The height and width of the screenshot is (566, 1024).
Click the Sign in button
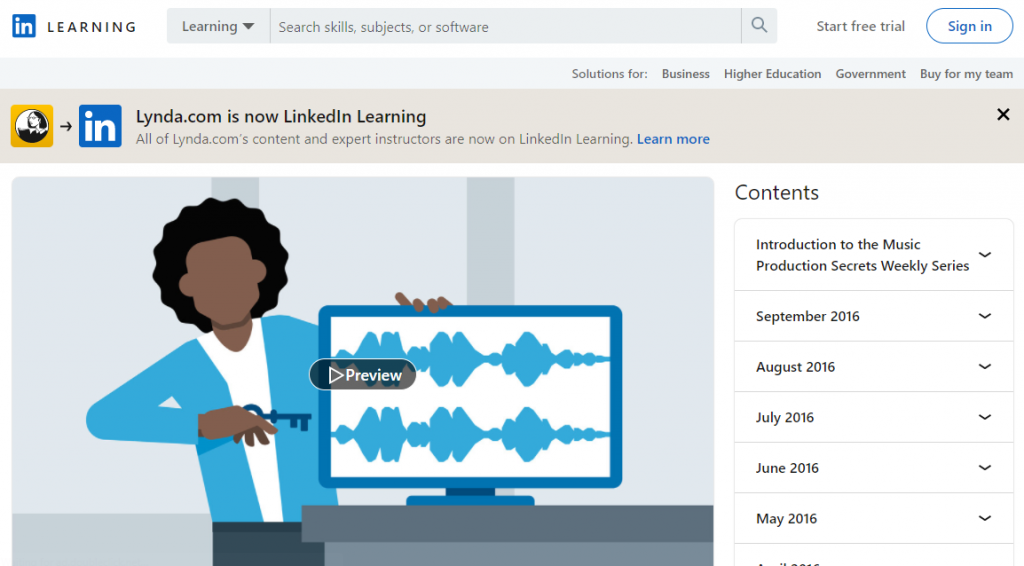click(969, 26)
